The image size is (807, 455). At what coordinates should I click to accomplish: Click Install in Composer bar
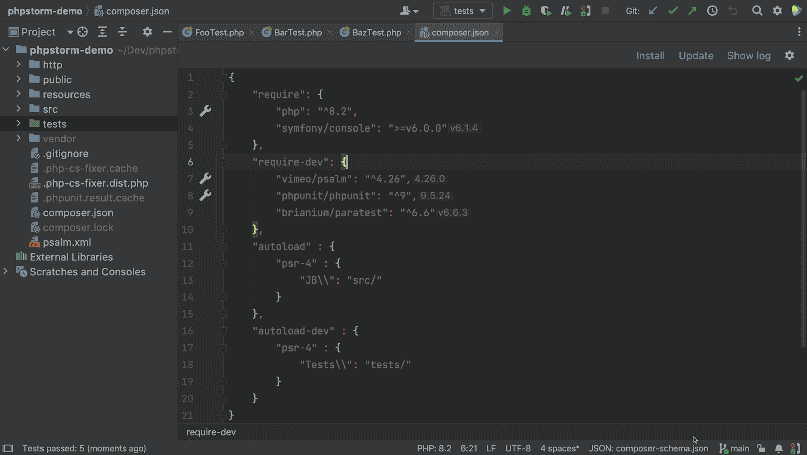(x=650, y=56)
